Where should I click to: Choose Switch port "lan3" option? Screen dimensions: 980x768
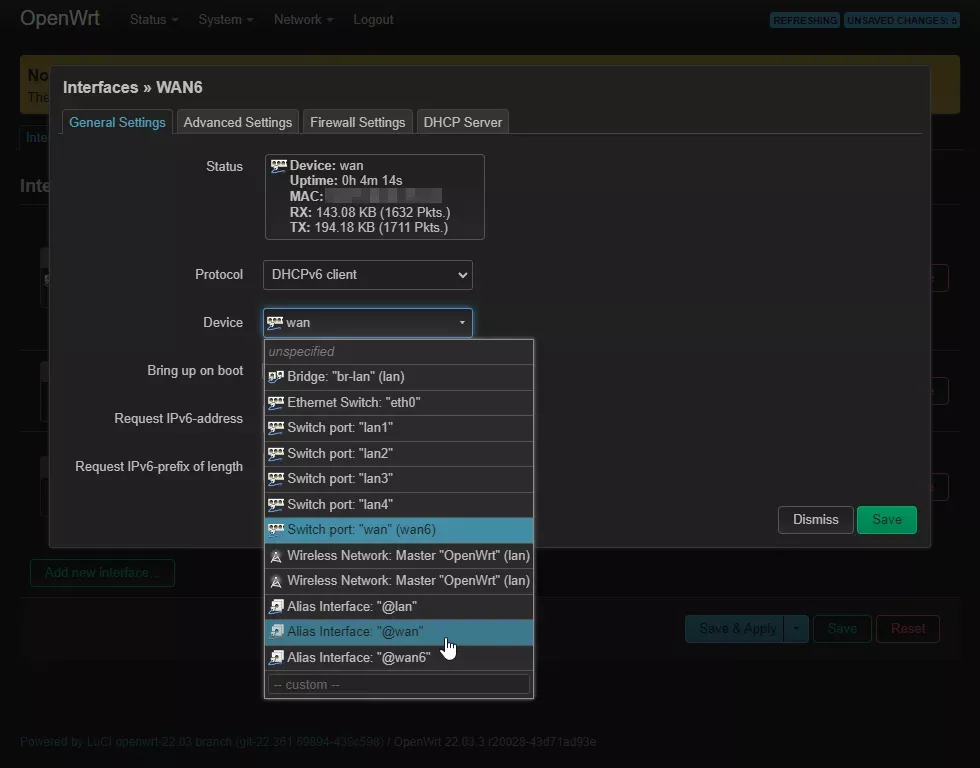pyautogui.click(x=399, y=479)
